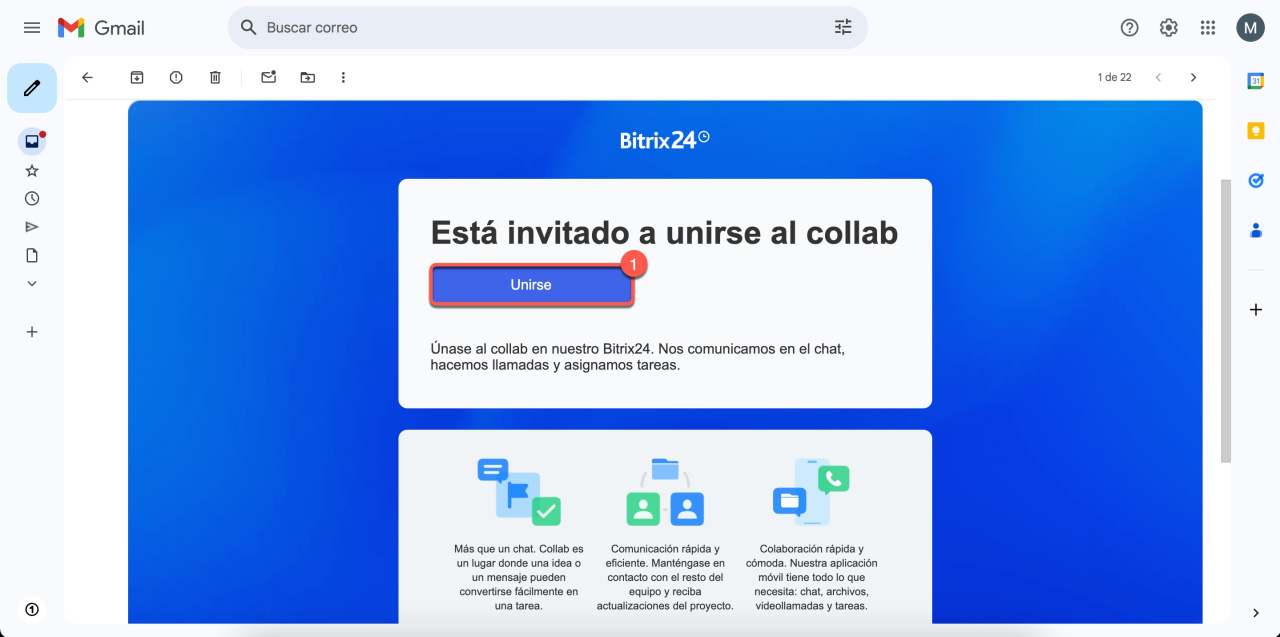Move the email to a folder

pyautogui.click(x=307, y=77)
